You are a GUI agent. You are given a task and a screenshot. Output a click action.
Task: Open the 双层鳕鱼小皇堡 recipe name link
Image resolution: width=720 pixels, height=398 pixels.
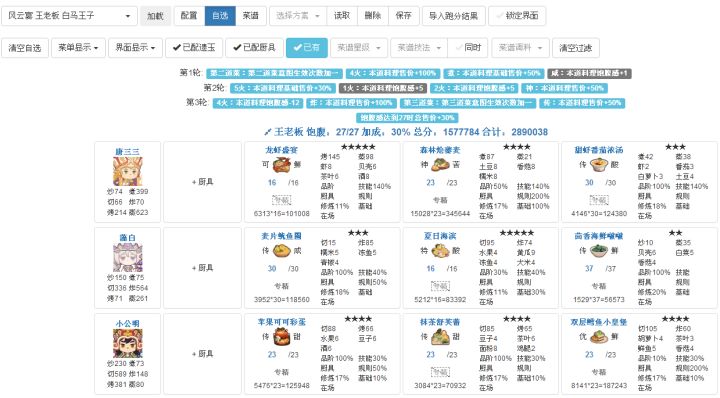[x=599, y=322]
